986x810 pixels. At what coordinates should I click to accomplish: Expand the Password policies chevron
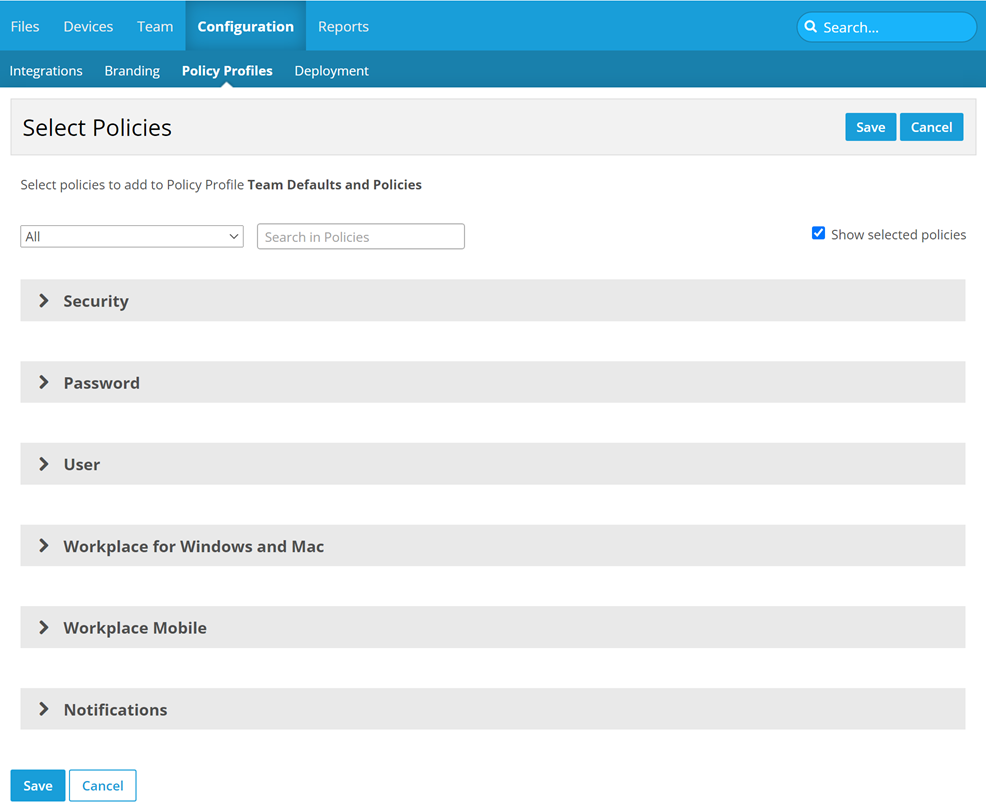tap(44, 383)
